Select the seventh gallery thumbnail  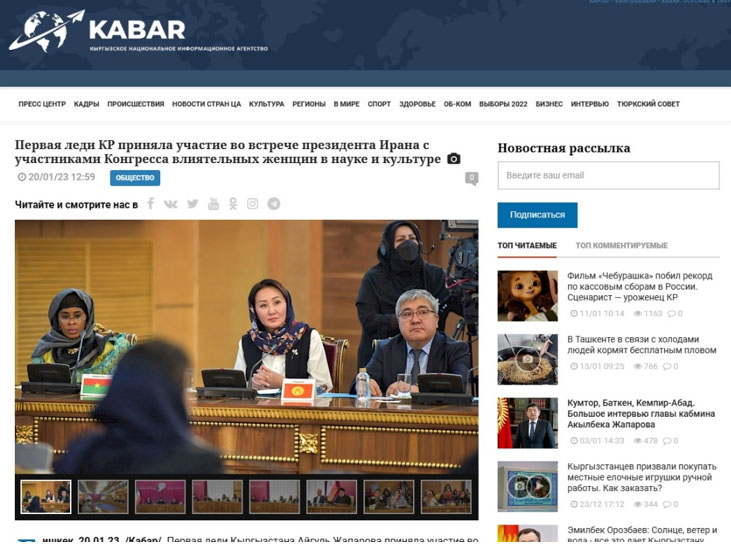[388, 497]
